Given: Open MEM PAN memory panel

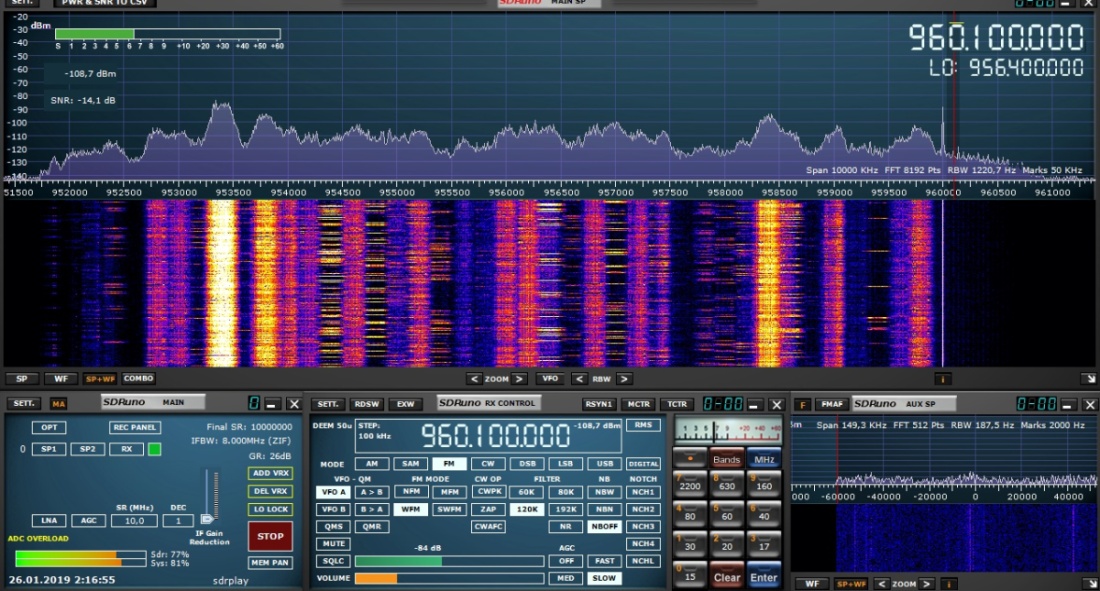Looking at the screenshot, I should click(270, 563).
